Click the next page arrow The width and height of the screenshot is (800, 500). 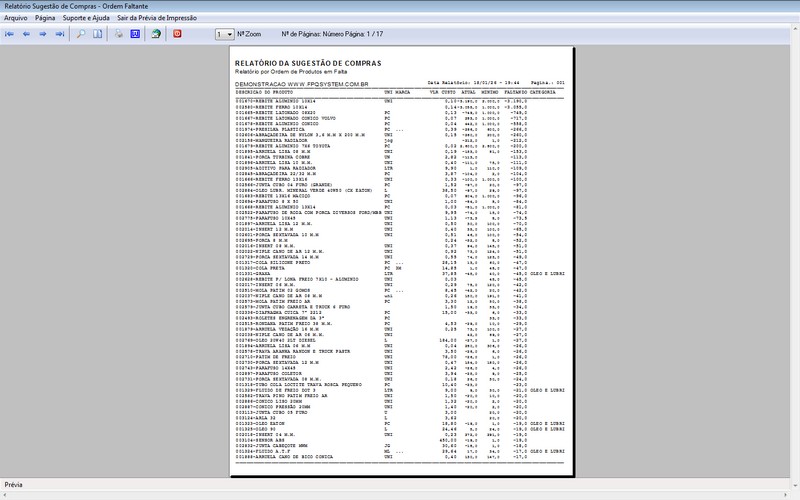click(44, 34)
